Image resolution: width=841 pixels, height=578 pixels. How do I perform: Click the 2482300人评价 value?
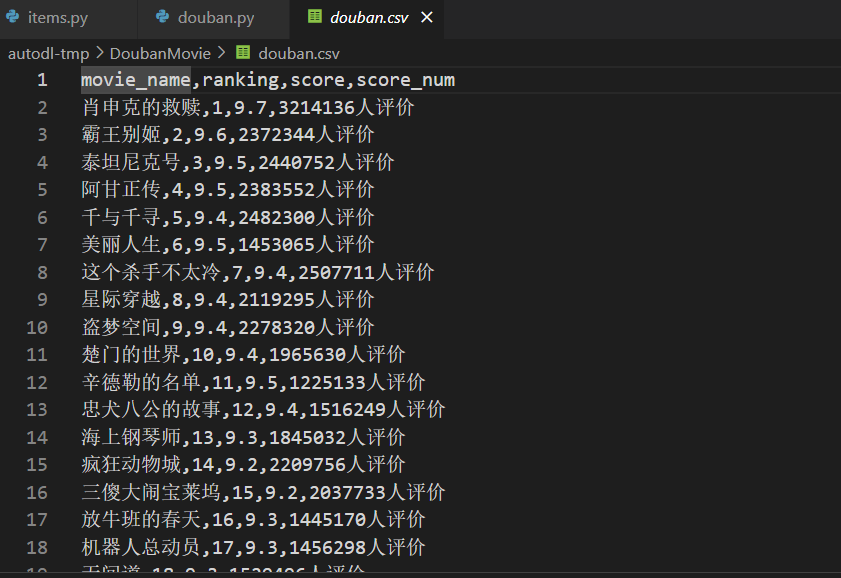(x=306, y=217)
